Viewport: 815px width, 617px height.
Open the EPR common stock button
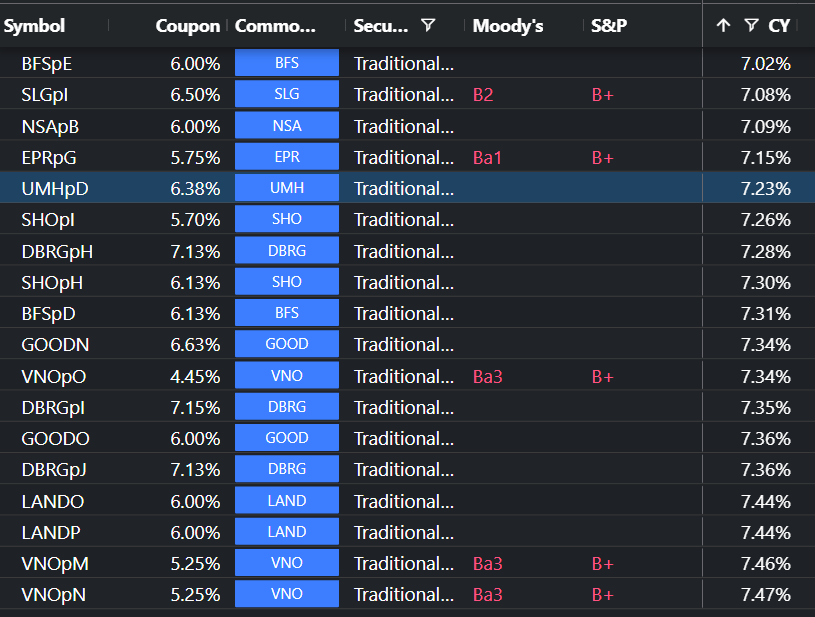[287, 157]
